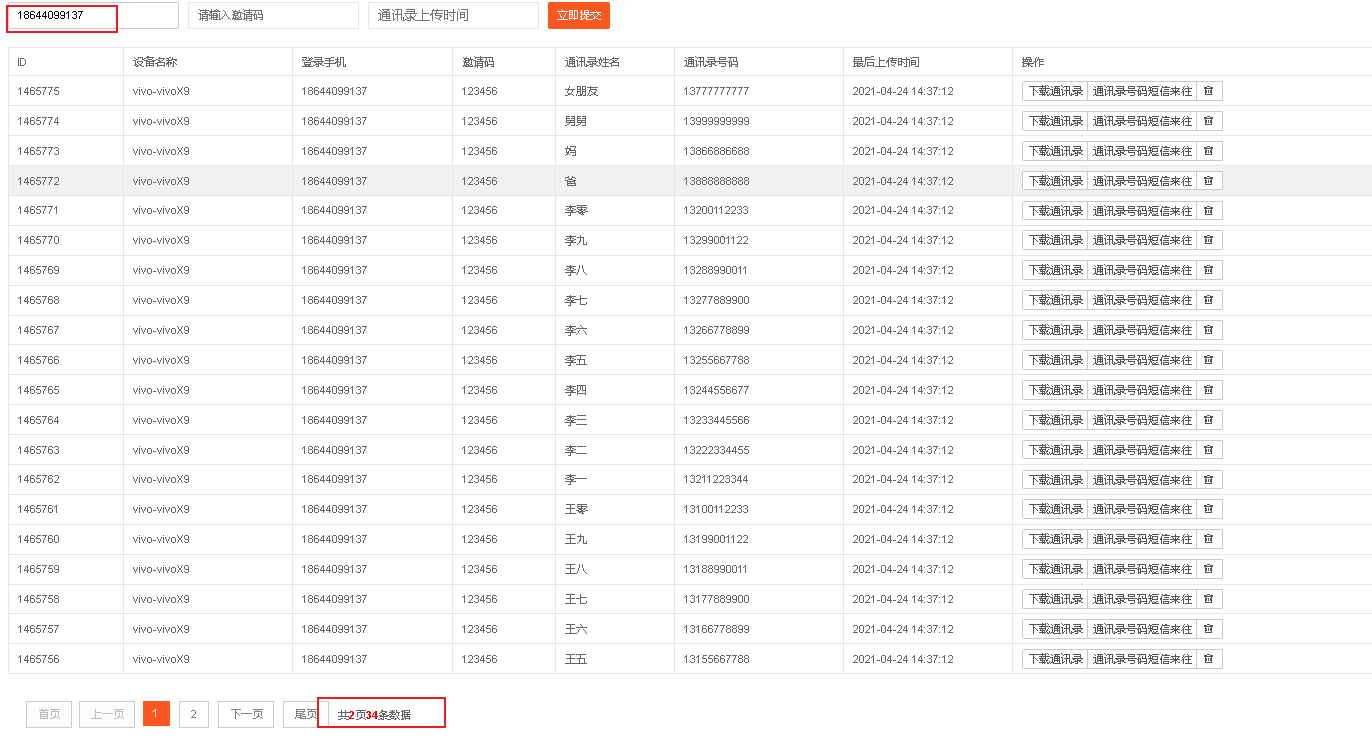The image size is (1372, 747).
Task: Trash the record with ID 1465769
Action: click(1209, 270)
